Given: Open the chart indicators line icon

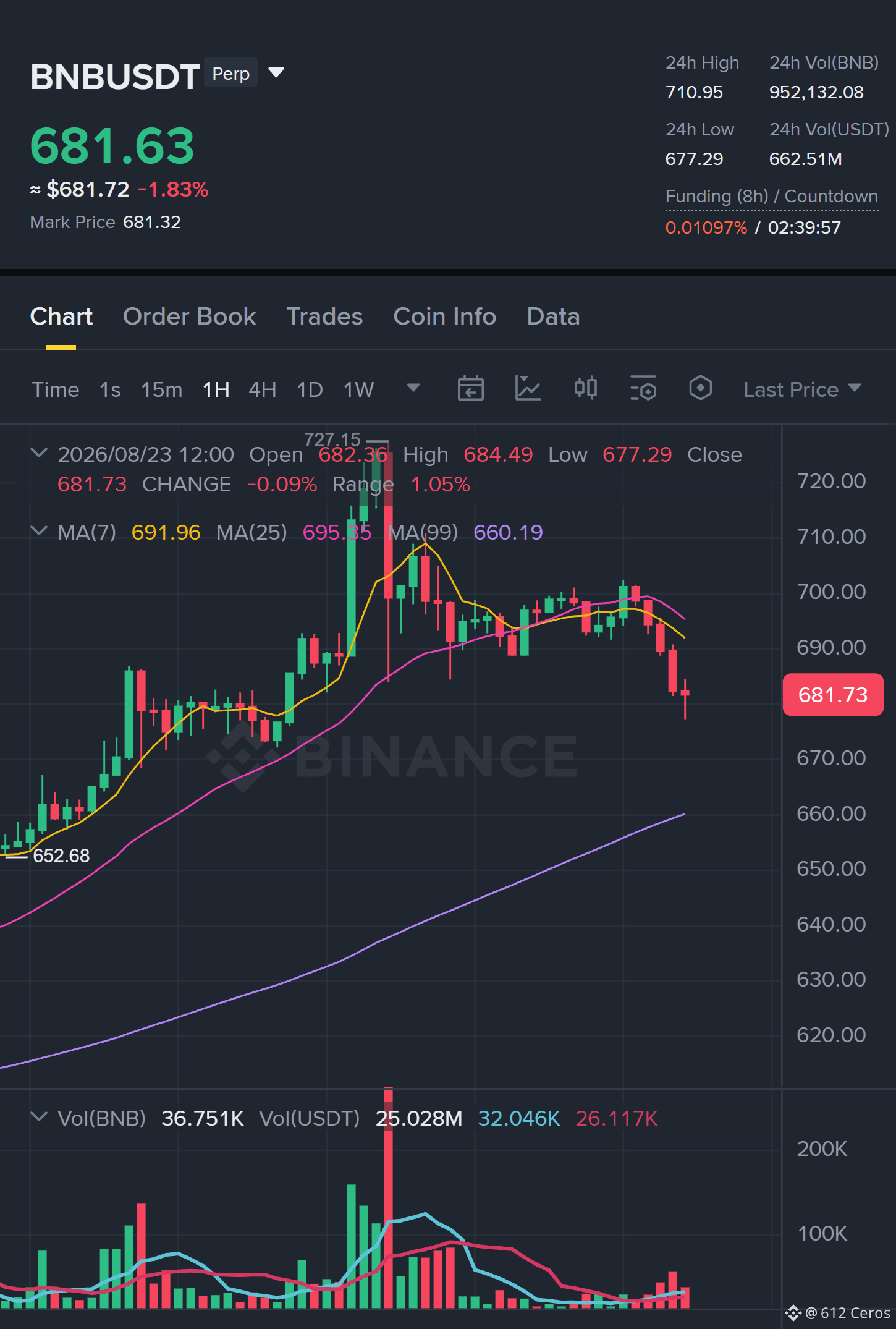Looking at the screenshot, I should pos(528,389).
